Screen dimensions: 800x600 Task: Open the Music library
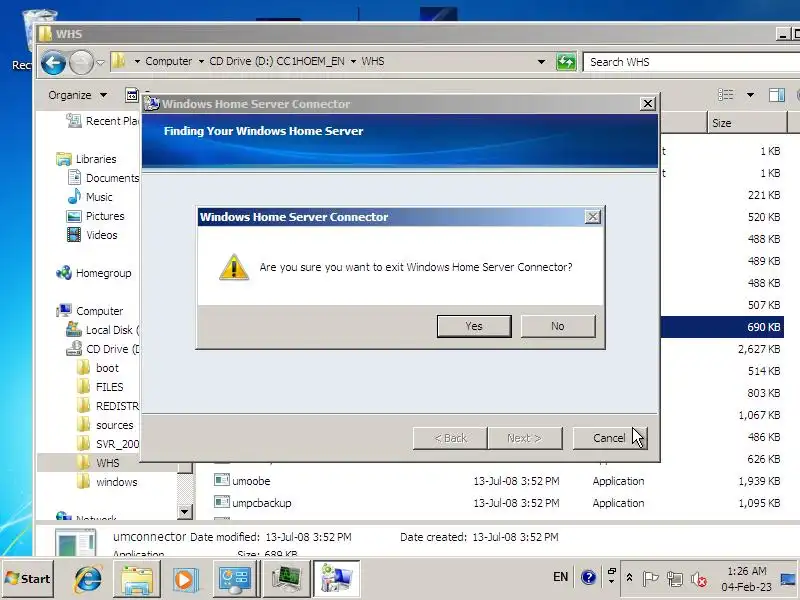(x=90, y=197)
